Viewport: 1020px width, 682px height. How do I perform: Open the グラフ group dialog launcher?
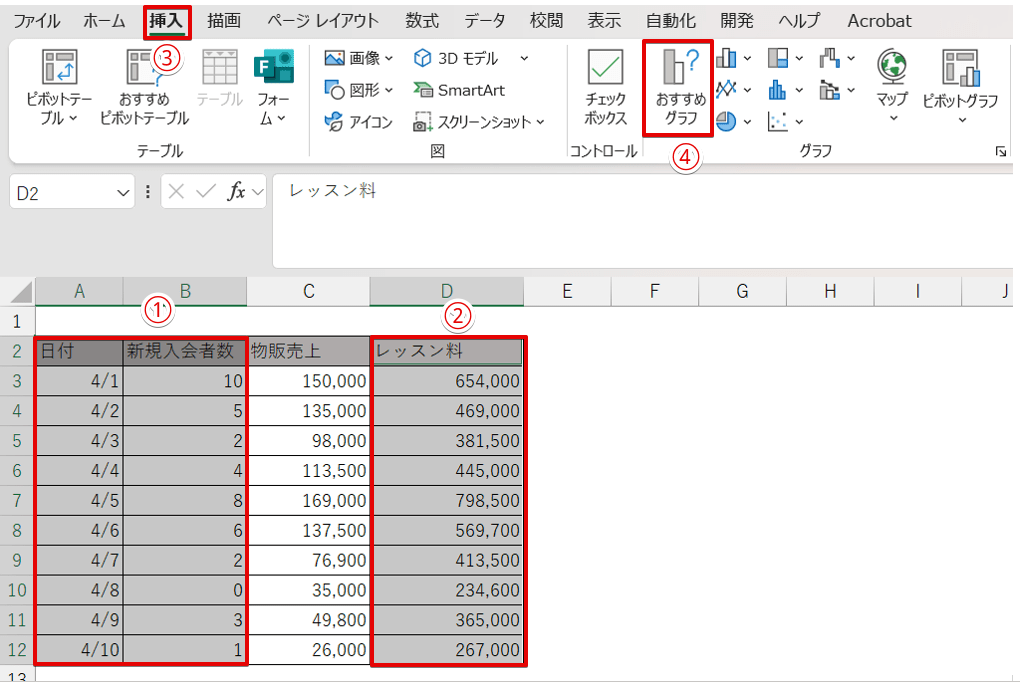[x=1000, y=152]
